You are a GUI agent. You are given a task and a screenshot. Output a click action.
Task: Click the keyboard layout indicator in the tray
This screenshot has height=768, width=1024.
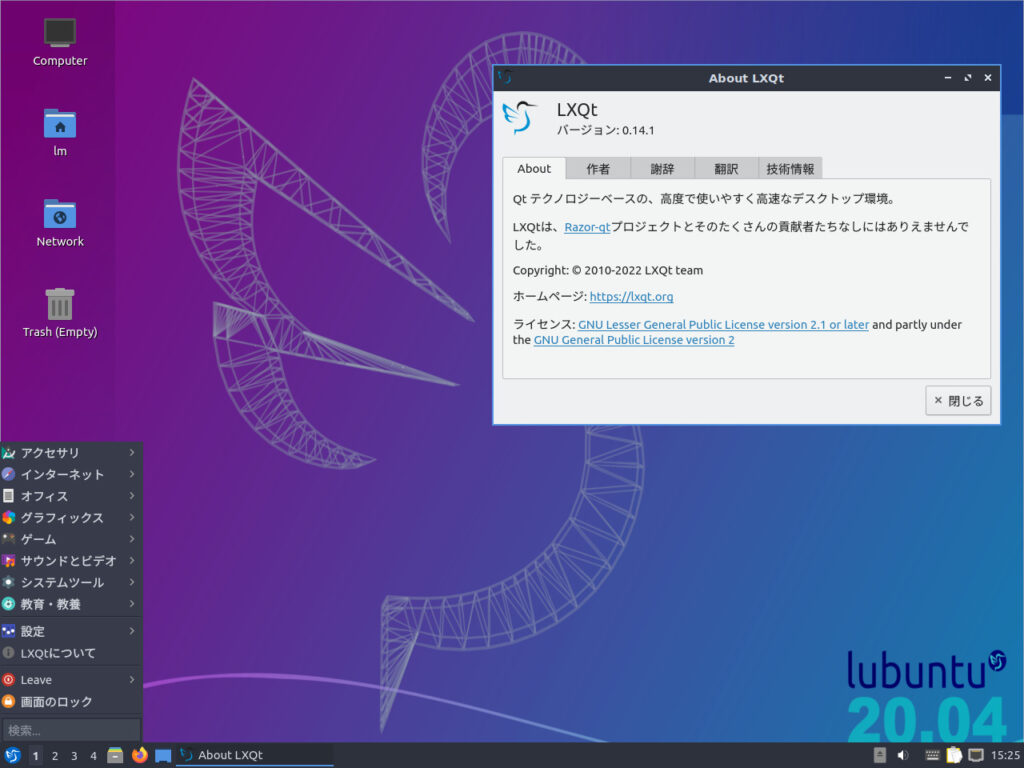931,755
